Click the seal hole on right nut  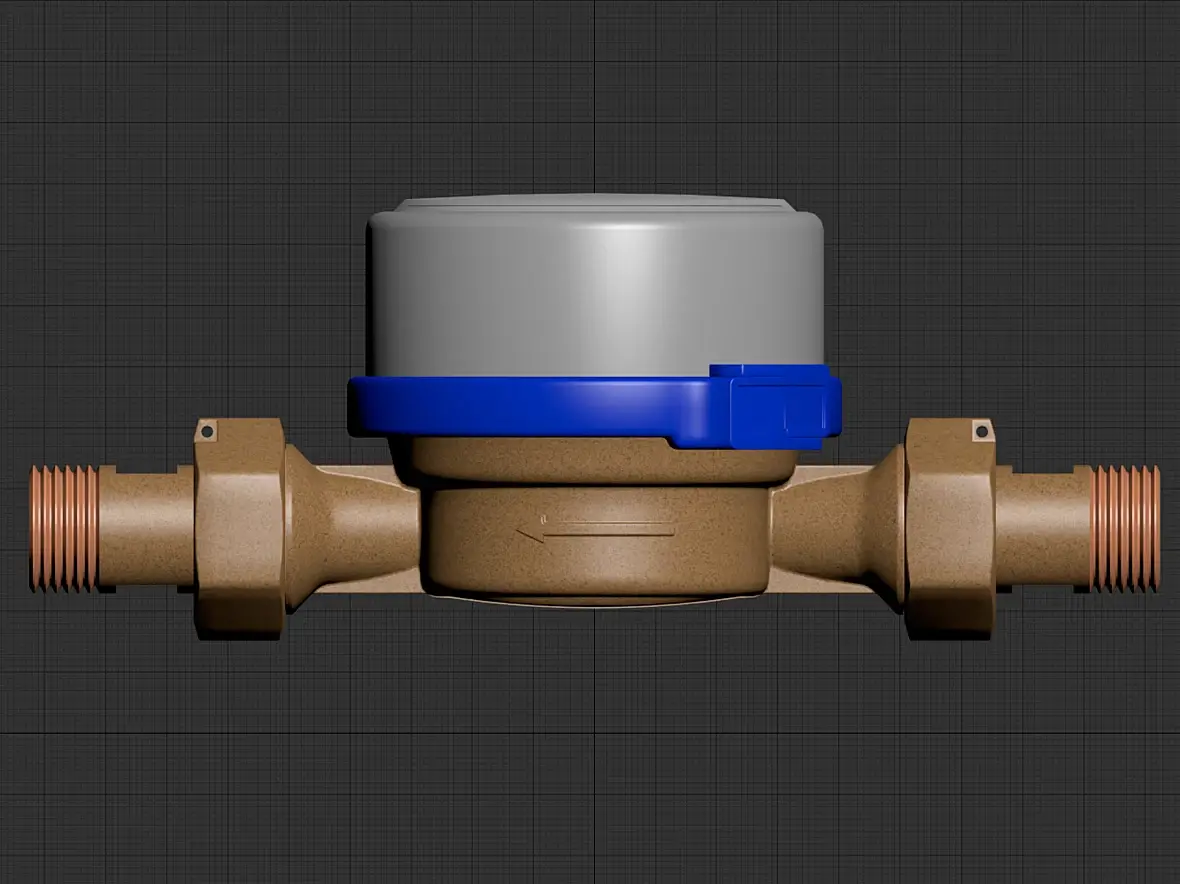[981, 432]
